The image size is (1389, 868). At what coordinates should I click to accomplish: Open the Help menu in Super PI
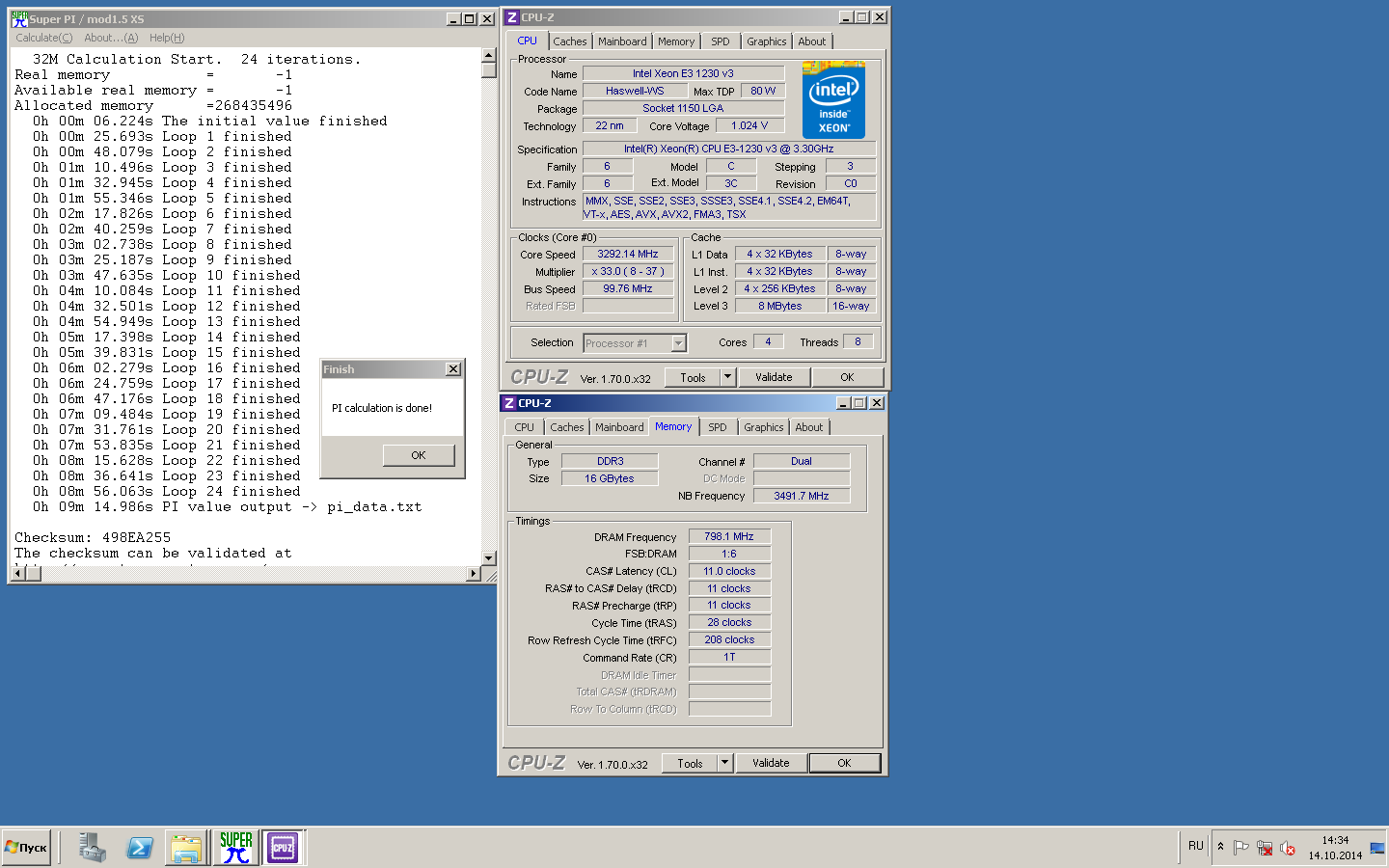click(167, 38)
